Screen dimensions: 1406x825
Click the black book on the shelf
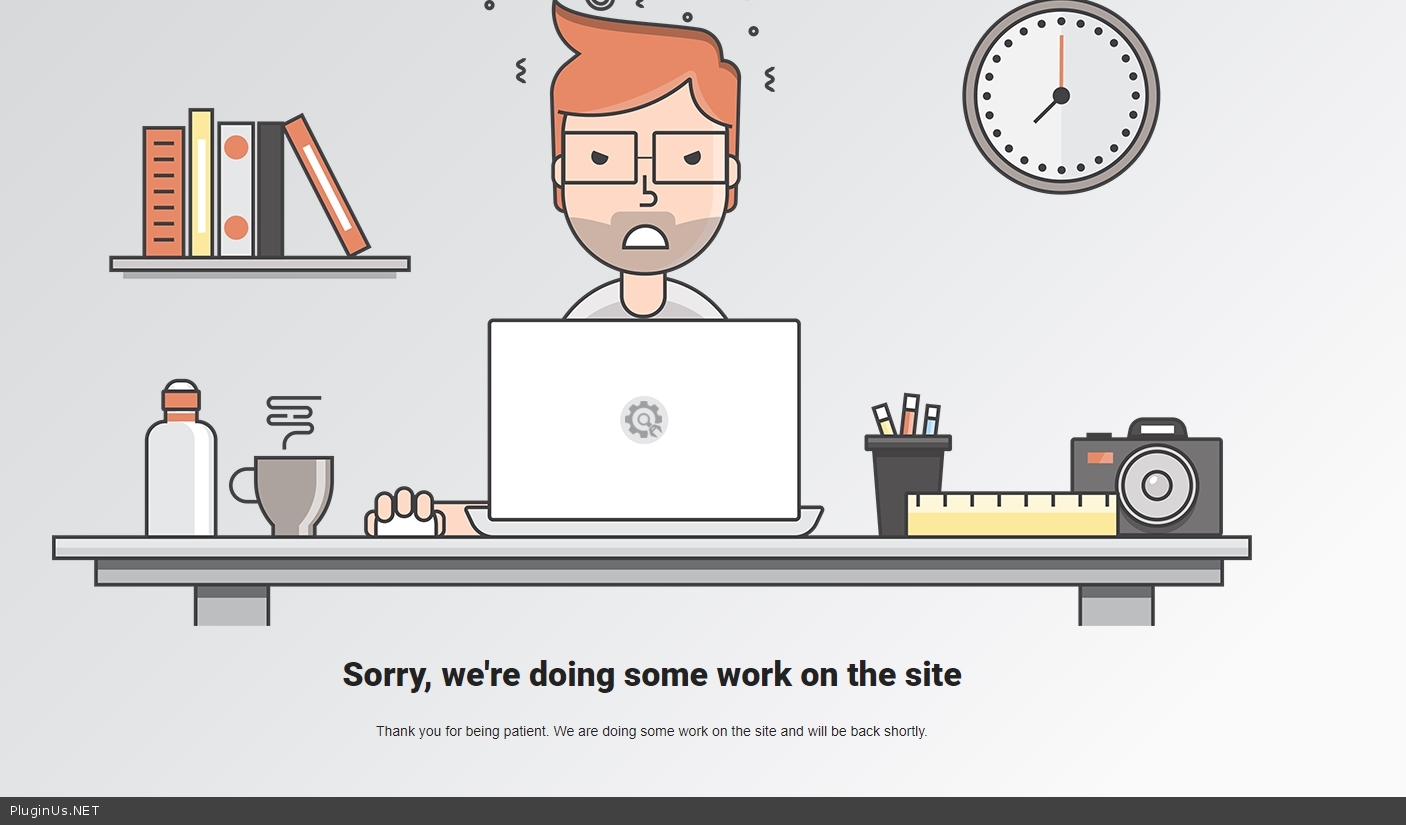tap(271, 189)
